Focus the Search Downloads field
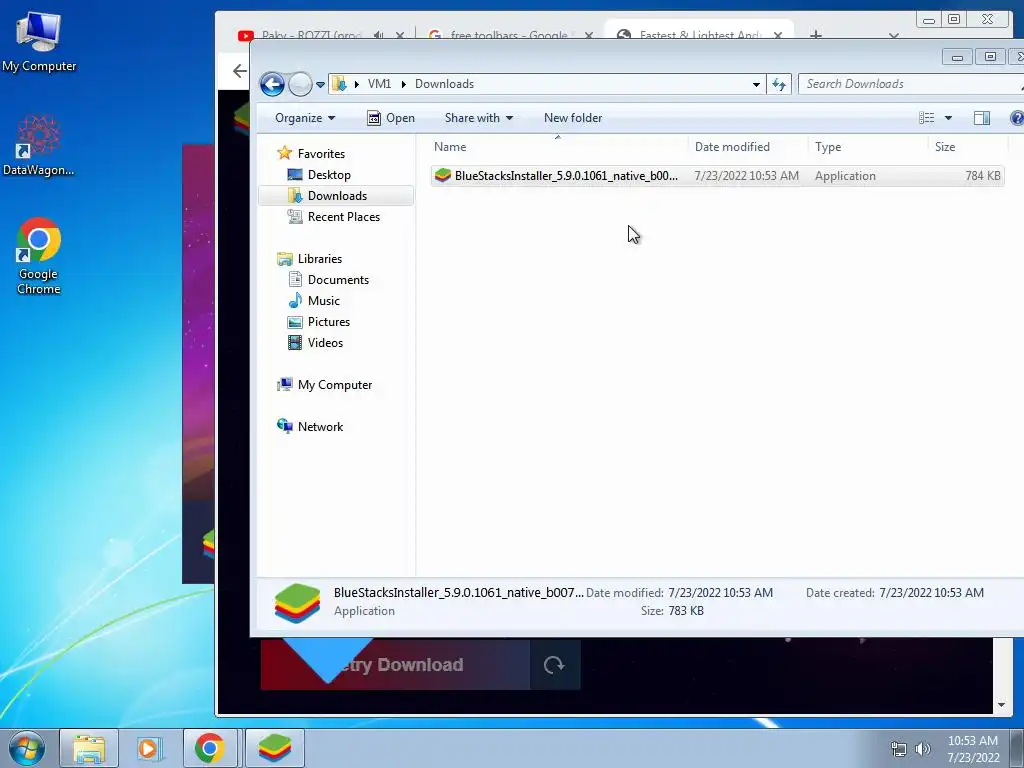The height and width of the screenshot is (768, 1024). [x=910, y=84]
